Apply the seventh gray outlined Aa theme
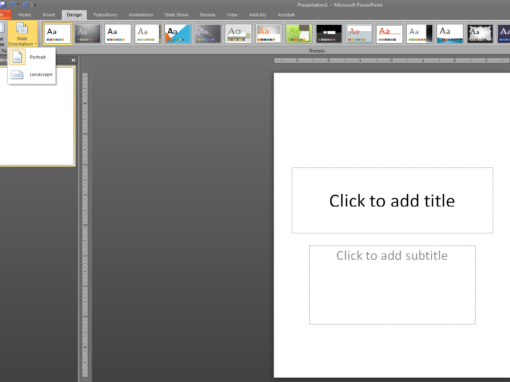The width and height of the screenshot is (510, 382). [x=238, y=34]
